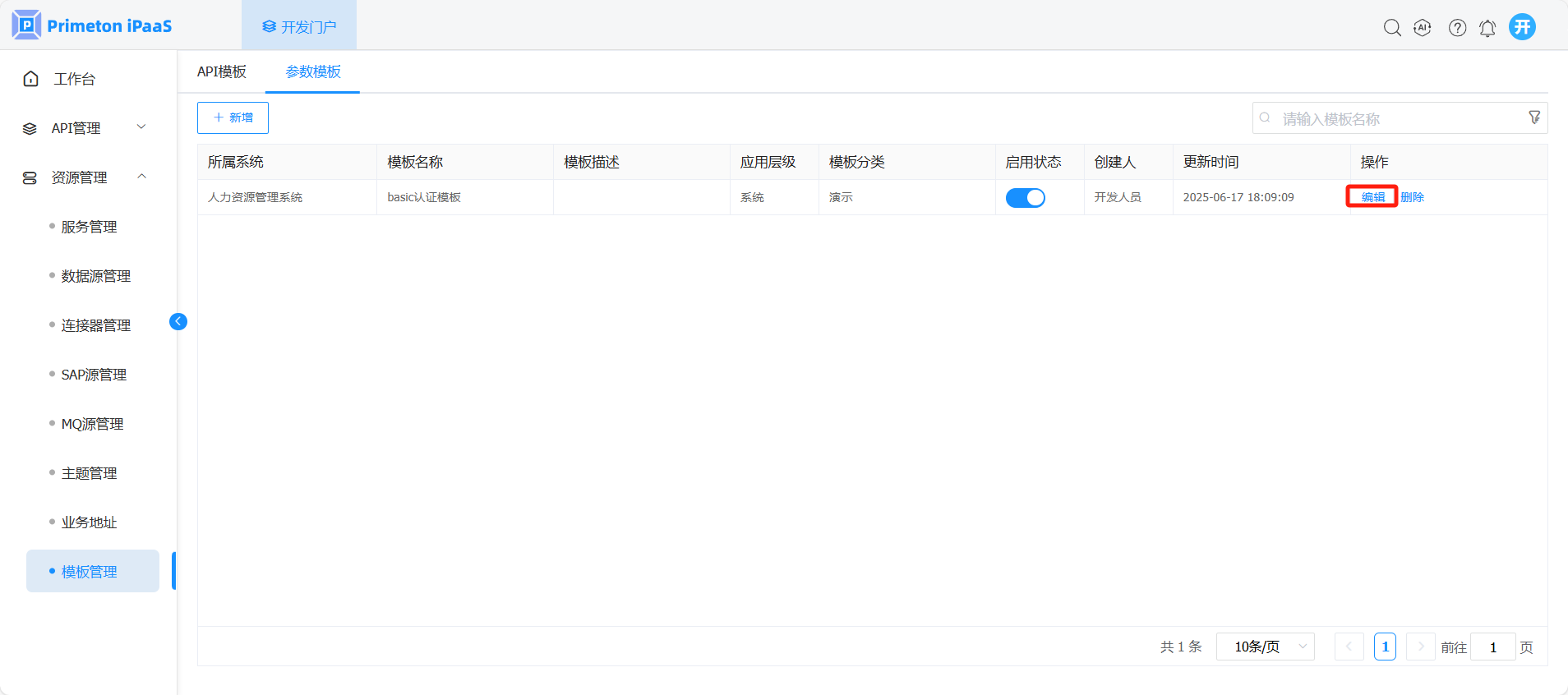Collapse the sidebar with the blue arrow
The image size is (1568, 695).
pyautogui.click(x=178, y=321)
